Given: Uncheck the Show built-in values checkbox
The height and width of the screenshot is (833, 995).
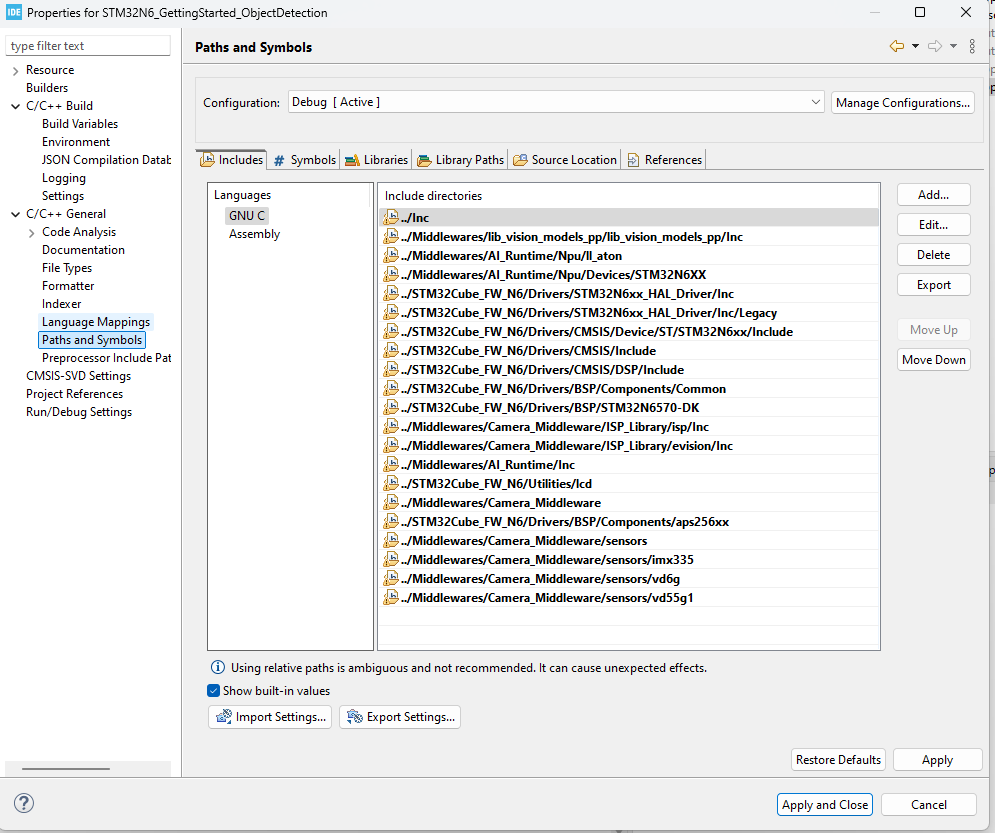Looking at the screenshot, I should 213,690.
